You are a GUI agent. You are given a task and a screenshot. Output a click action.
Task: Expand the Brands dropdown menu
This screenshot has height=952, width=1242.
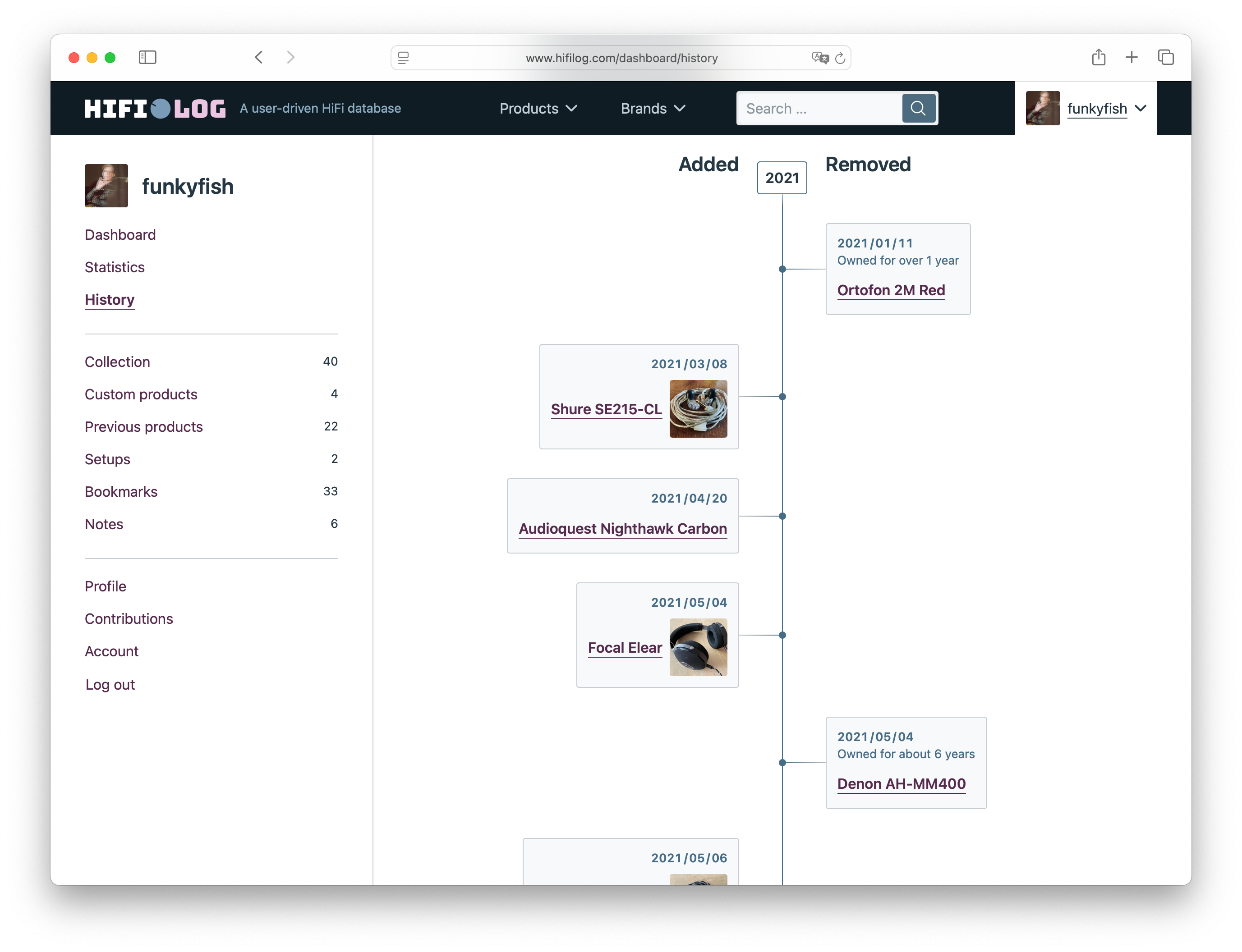(653, 108)
